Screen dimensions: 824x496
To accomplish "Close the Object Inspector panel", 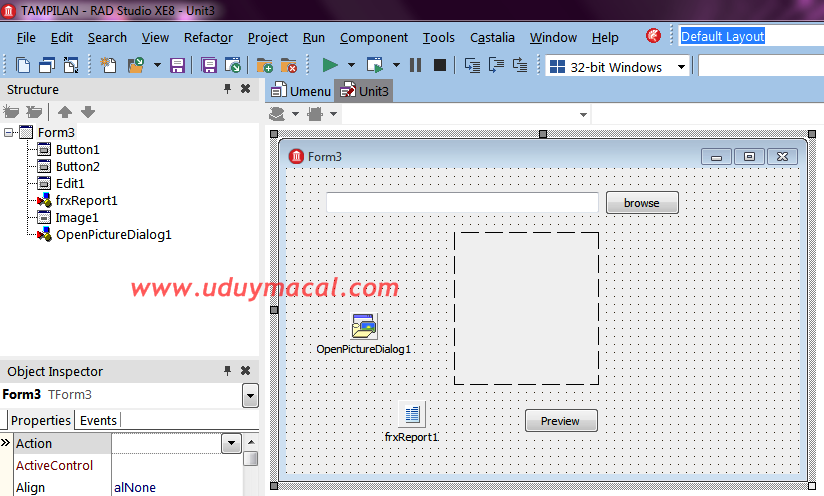I will click(245, 371).
